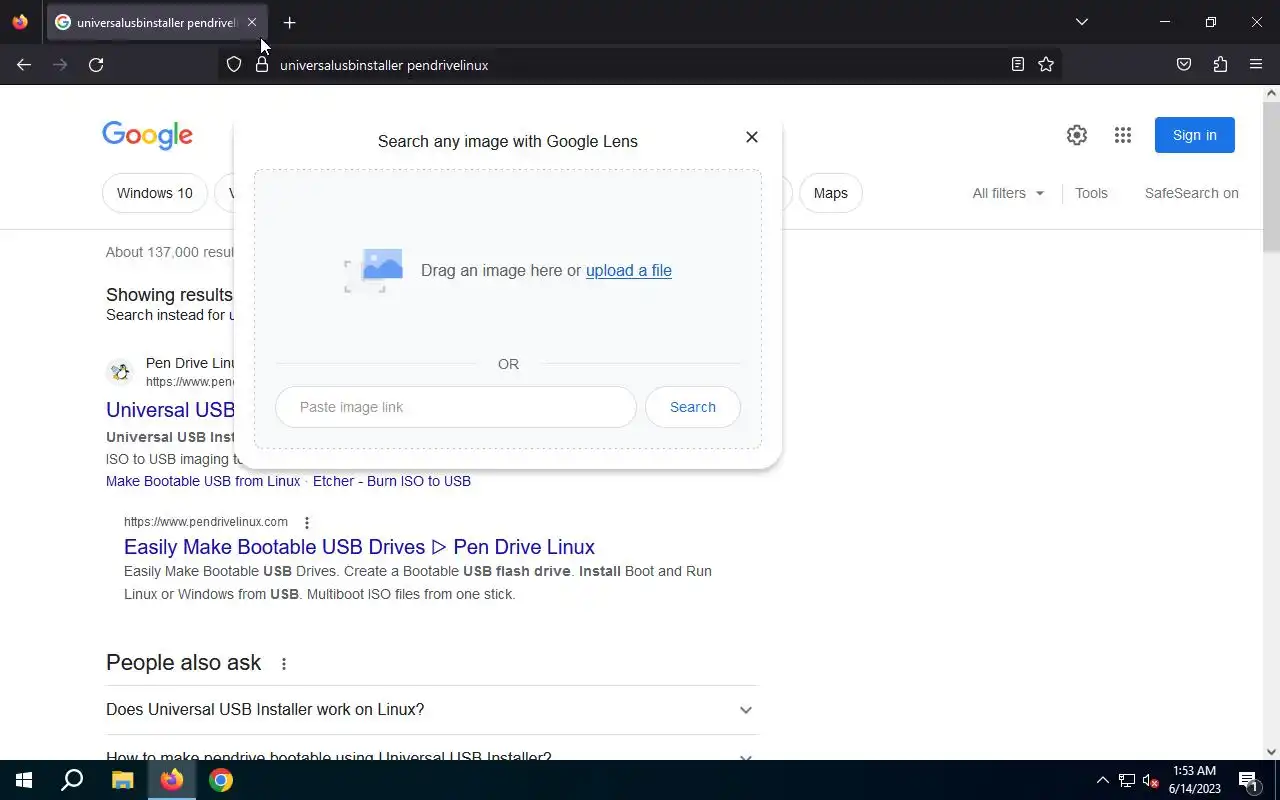The width and height of the screenshot is (1280, 800).
Task: Open the Windows Start menu
Action: [24, 780]
